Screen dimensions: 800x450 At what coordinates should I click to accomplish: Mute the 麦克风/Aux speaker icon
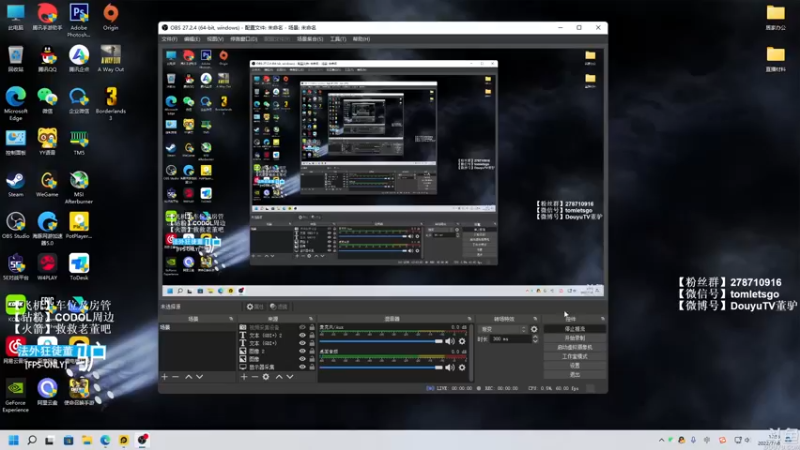(449, 341)
